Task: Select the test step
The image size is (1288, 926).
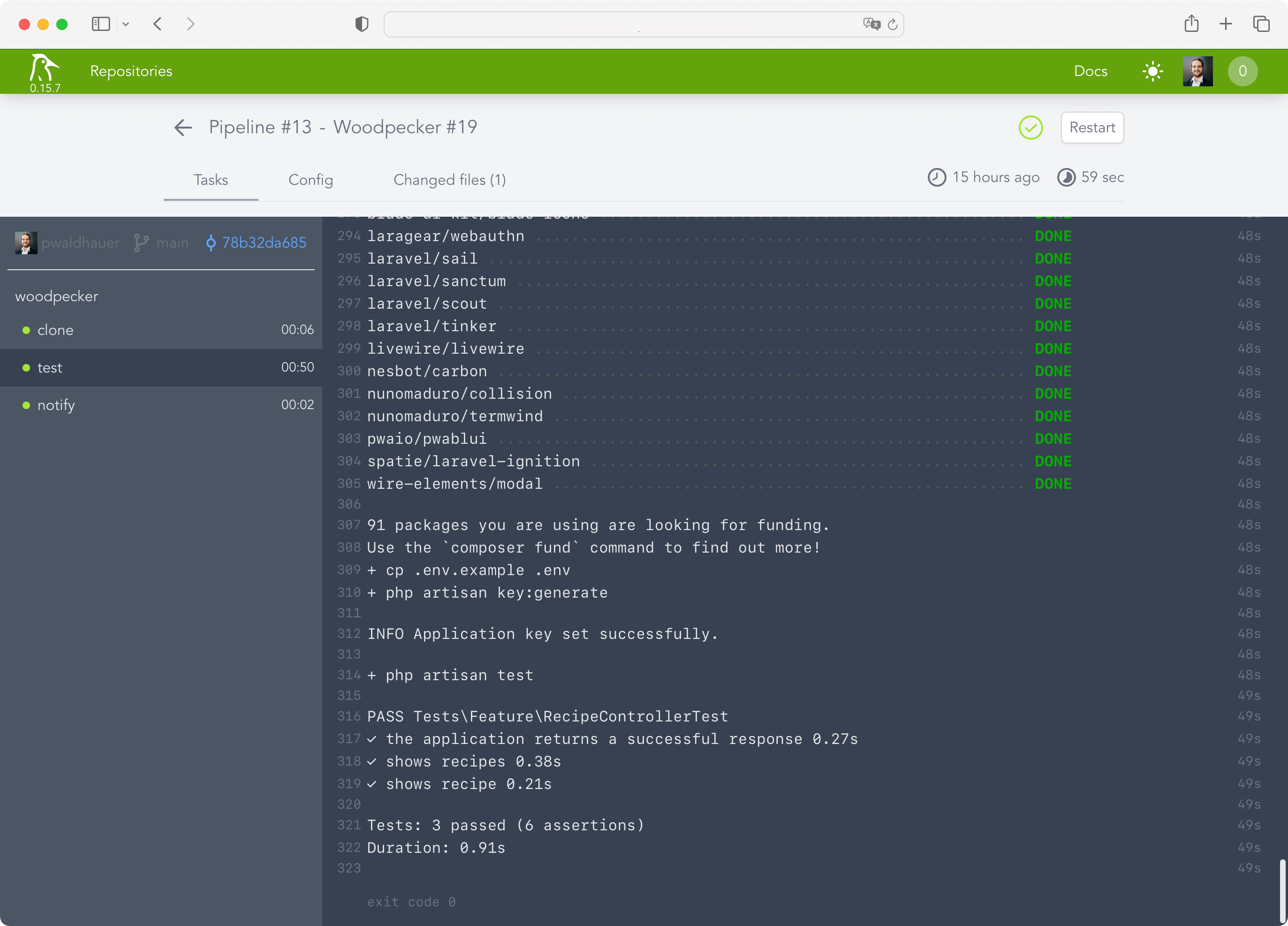Action: pyautogui.click(x=49, y=368)
